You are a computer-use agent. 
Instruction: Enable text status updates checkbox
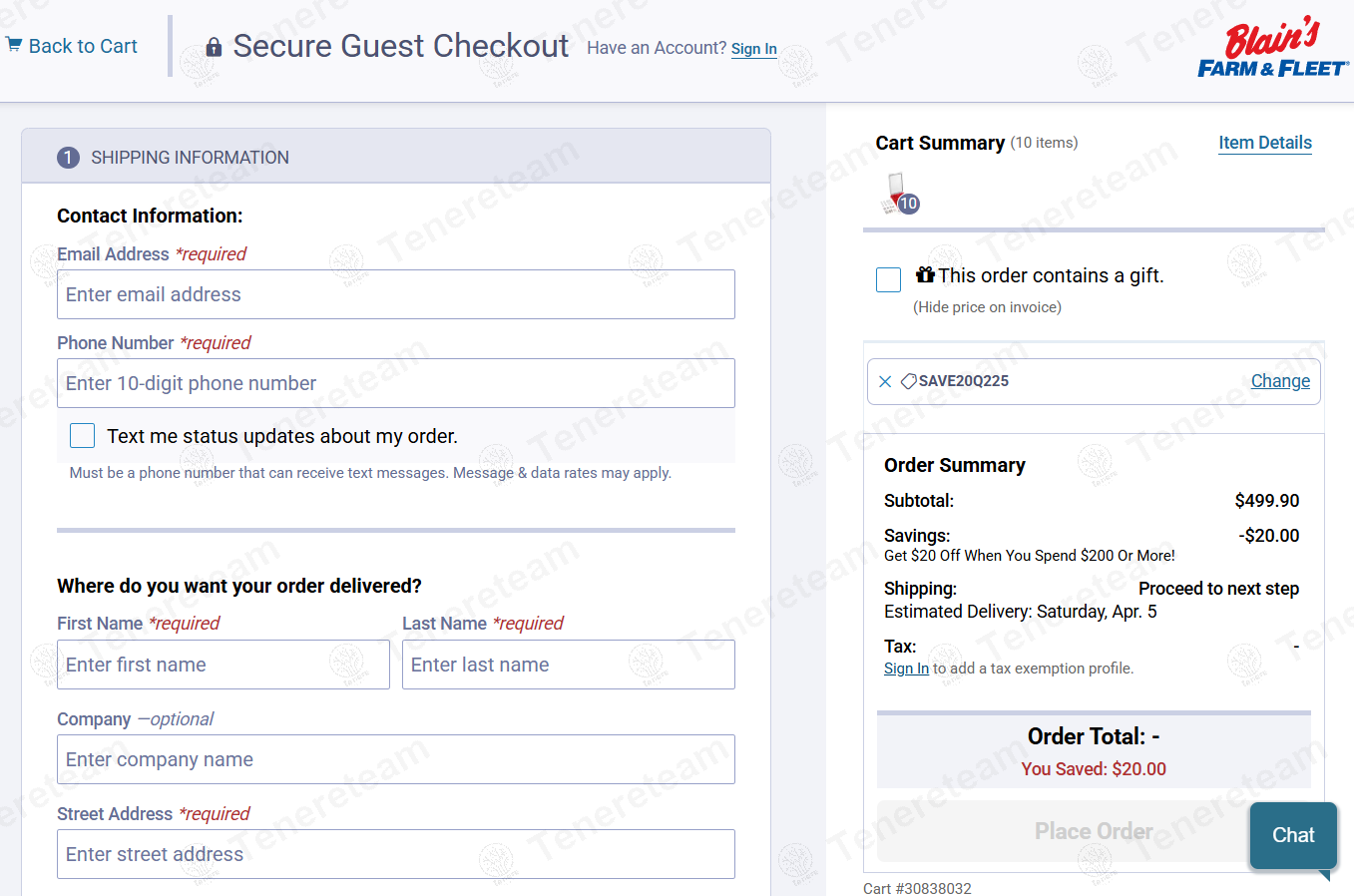pos(83,436)
